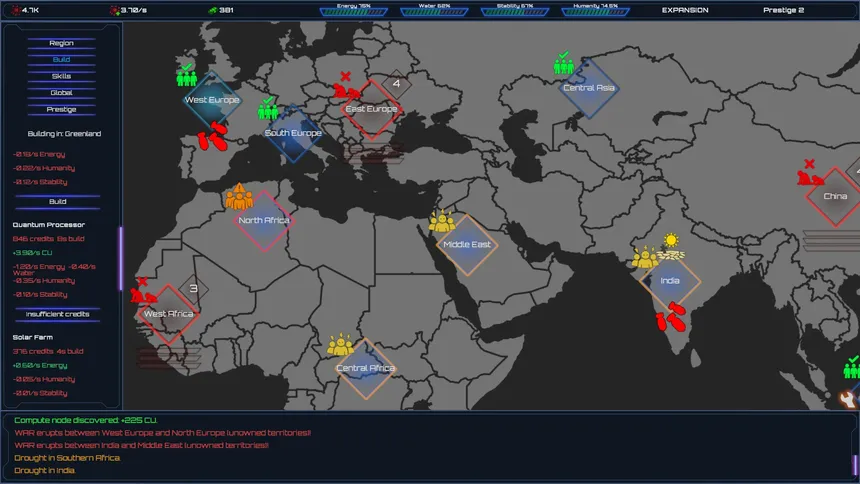The width and height of the screenshot is (860, 484).
Task: Click the yellow crowd icon above India
Action: [645, 257]
